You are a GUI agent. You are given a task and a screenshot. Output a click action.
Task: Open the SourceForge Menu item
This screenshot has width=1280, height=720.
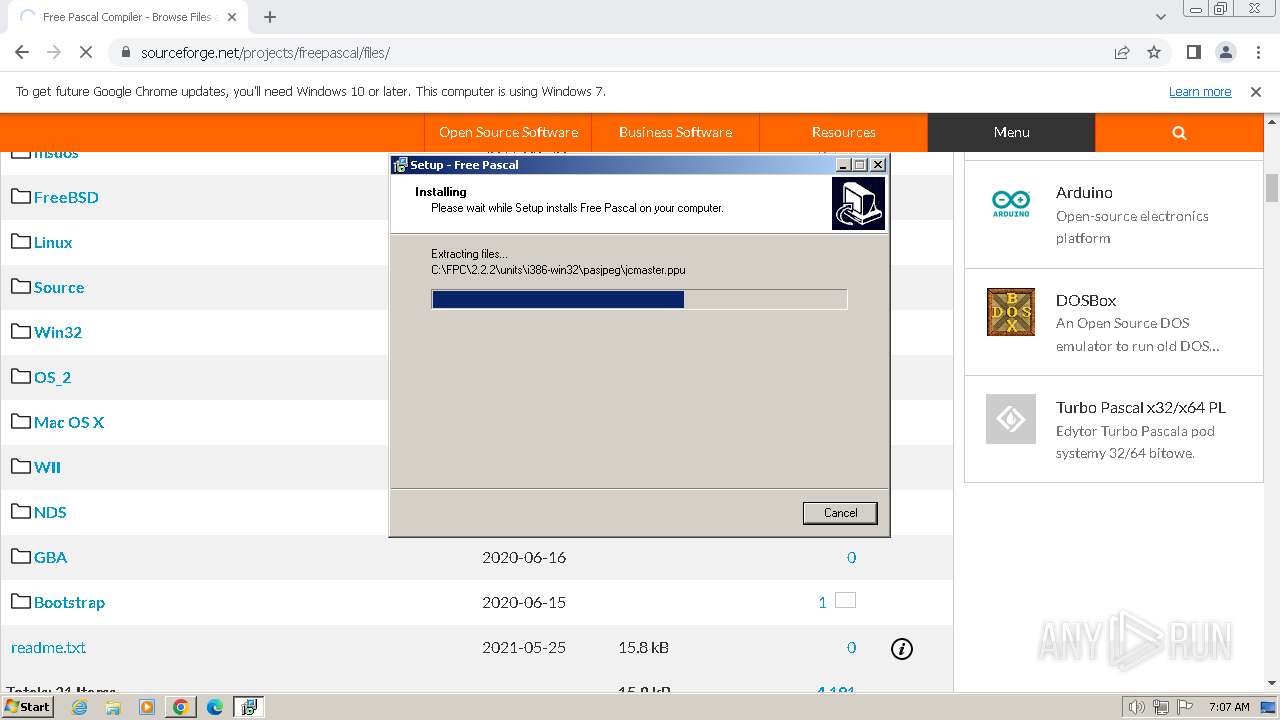coord(1011,132)
